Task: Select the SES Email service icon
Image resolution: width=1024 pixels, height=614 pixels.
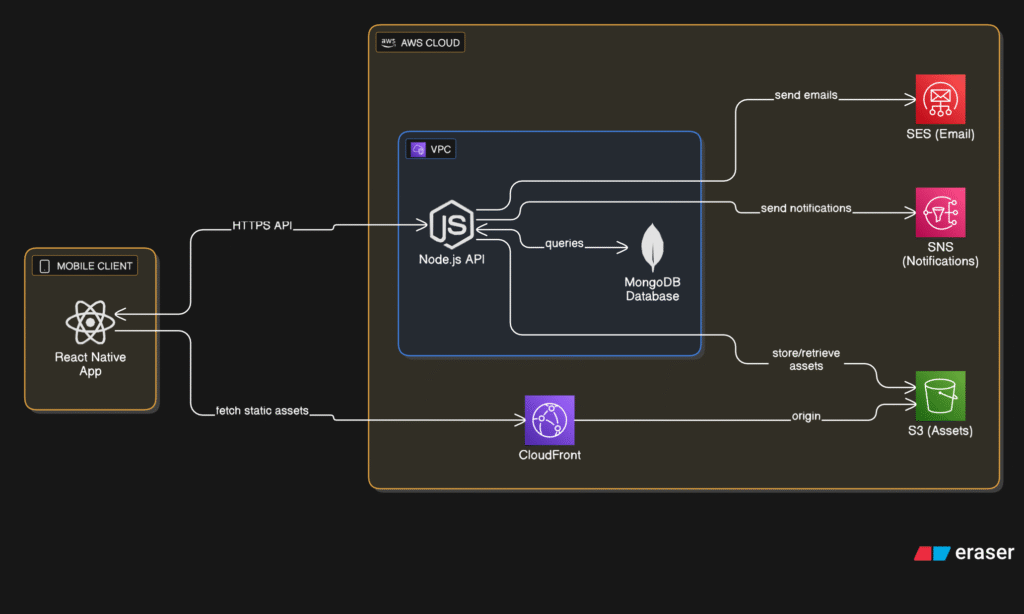Action: [x=940, y=99]
